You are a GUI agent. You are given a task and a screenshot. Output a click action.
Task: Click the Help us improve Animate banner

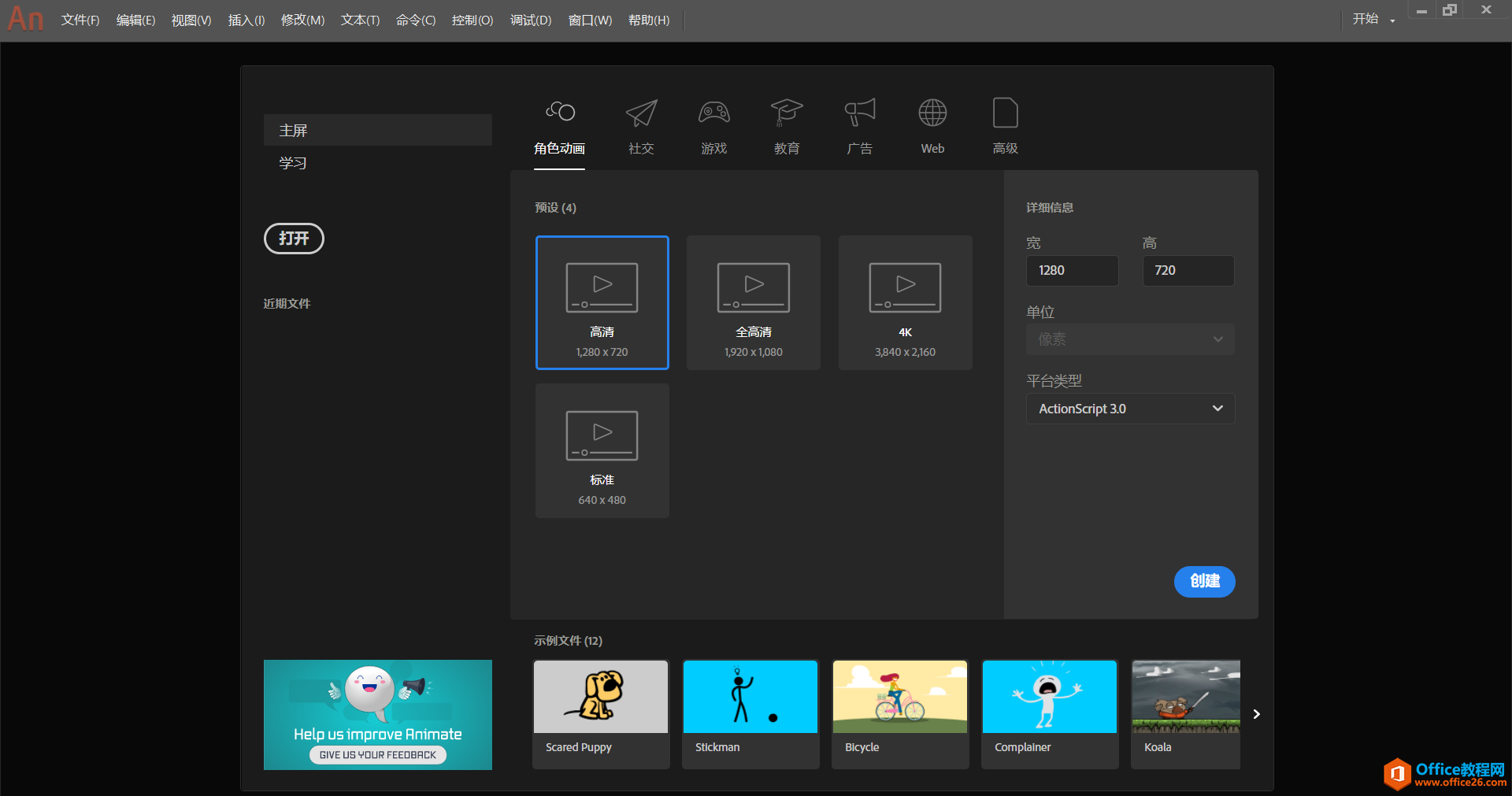[x=378, y=714]
